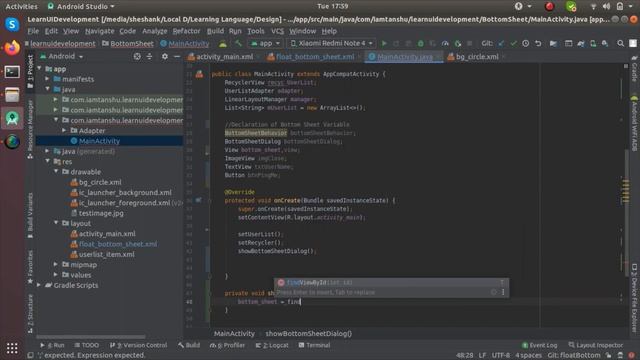Expand Gradle Scripts node
The height and width of the screenshot is (360, 640).
(x=40, y=285)
